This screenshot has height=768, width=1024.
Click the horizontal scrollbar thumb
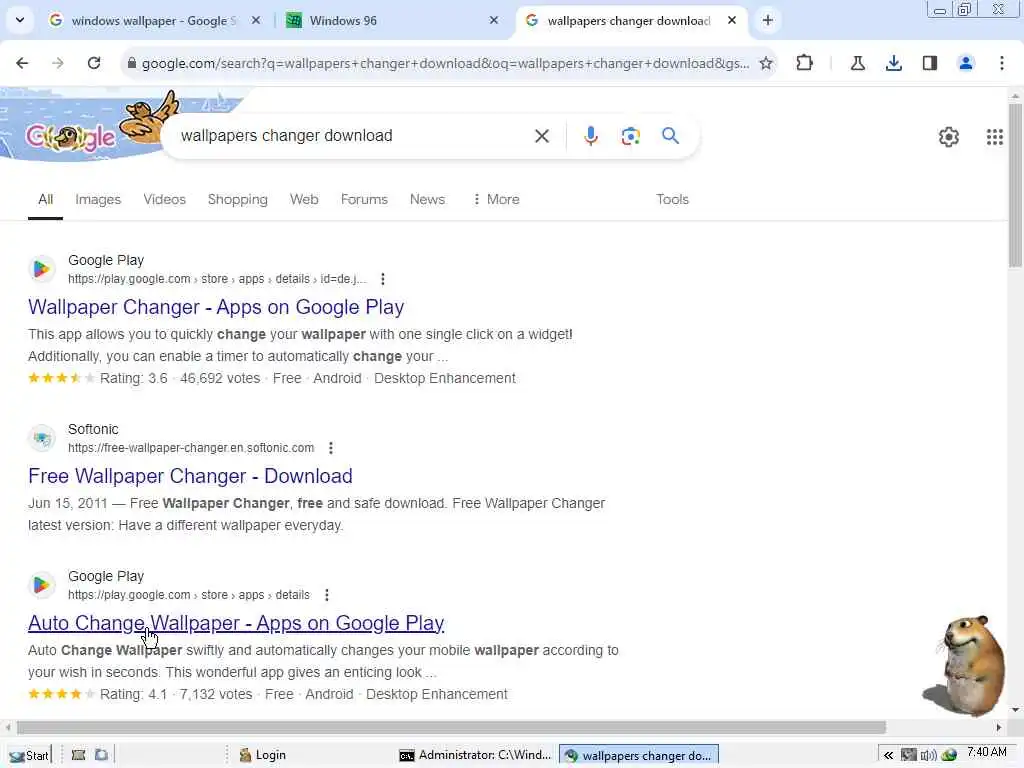pyautogui.click(x=451, y=728)
